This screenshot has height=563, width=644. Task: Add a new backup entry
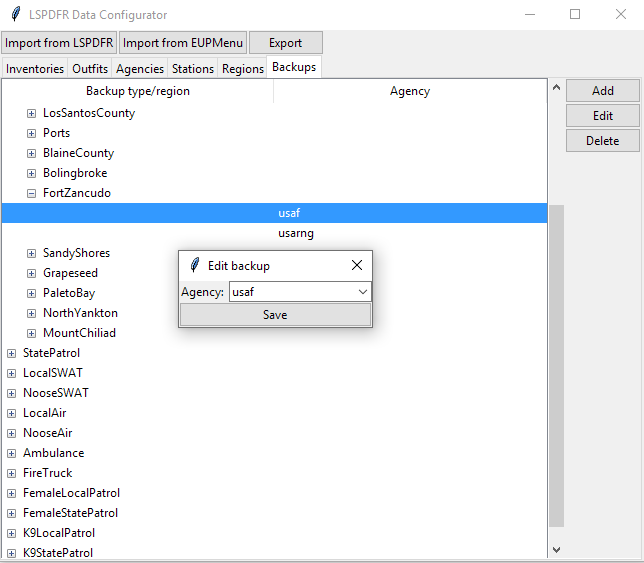[603, 91]
